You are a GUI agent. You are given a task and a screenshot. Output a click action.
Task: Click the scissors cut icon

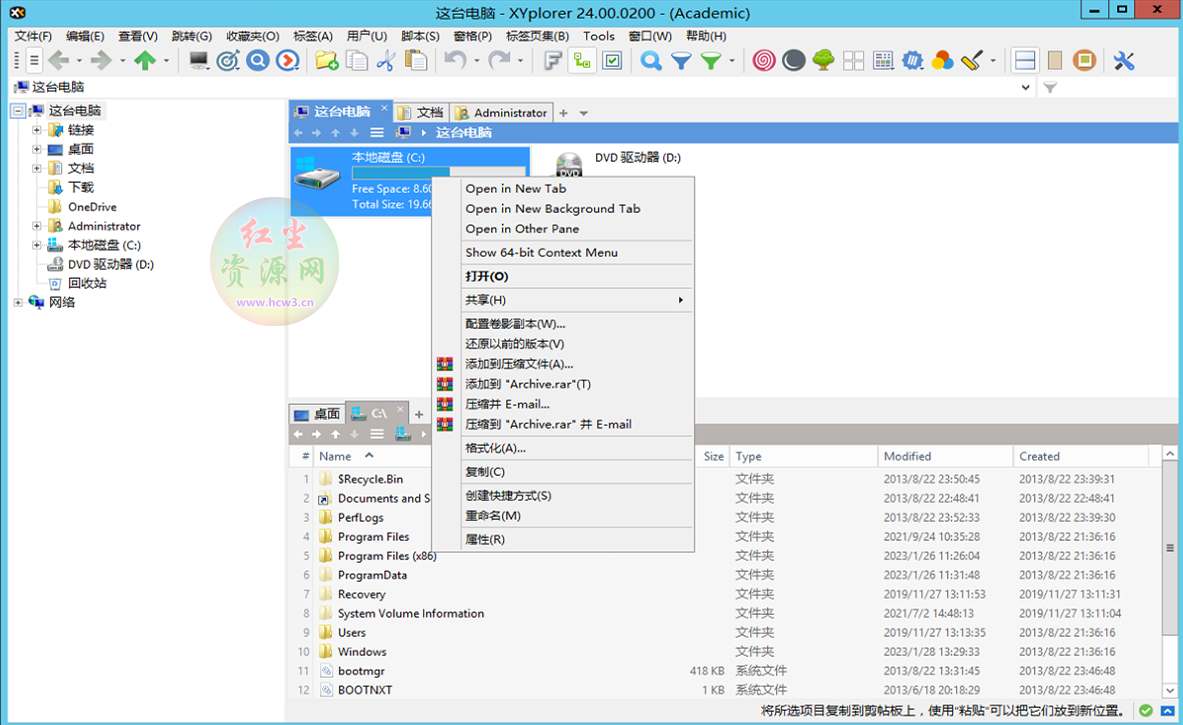click(386, 60)
